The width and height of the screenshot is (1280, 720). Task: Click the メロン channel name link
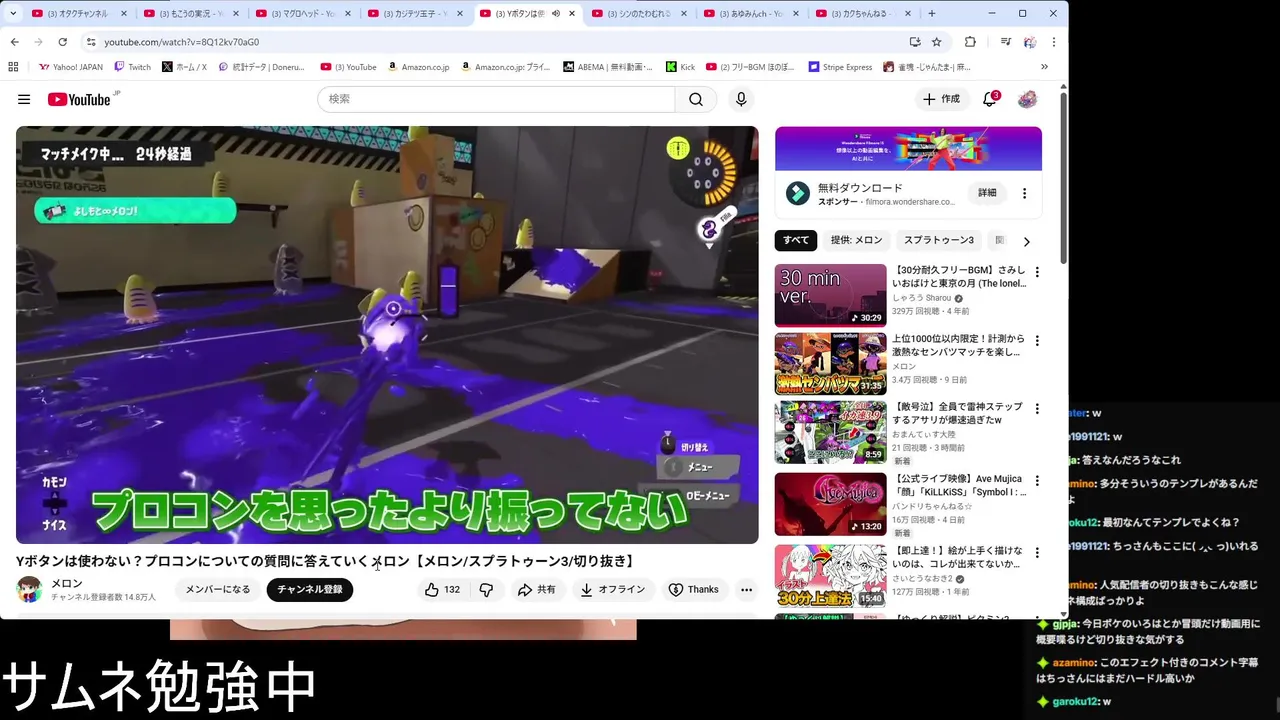(67, 583)
